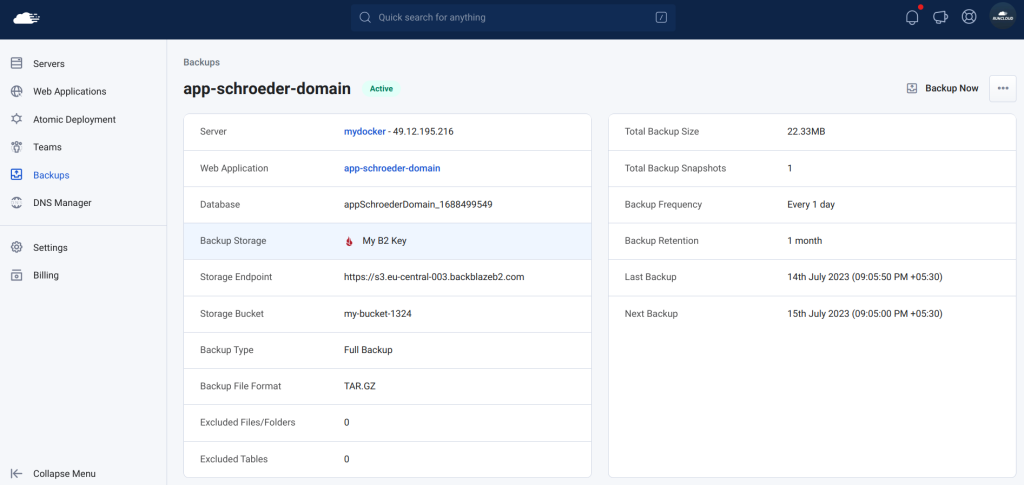Click the Backup Now button text

tap(952, 88)
